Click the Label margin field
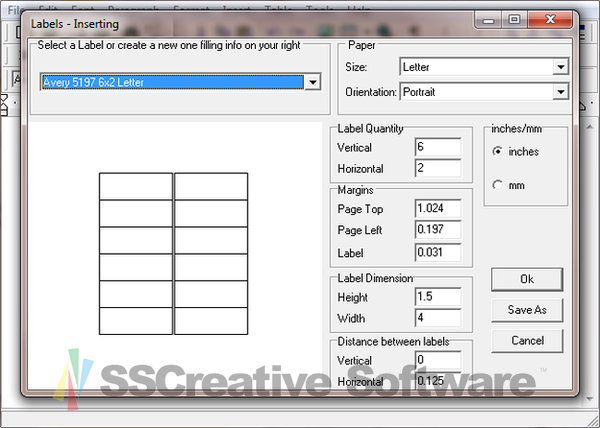The width and height of the screenshot is (600, 428). [x=438, y=253]
